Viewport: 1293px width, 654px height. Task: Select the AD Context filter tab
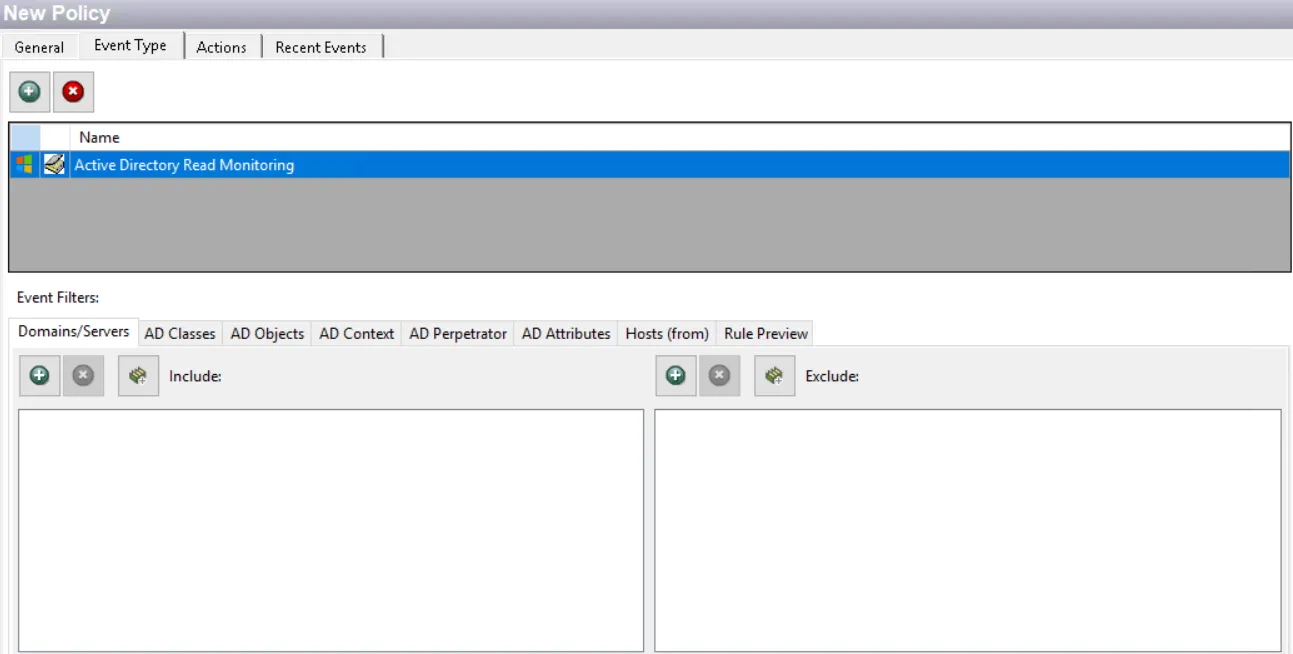tap(356, 333)
